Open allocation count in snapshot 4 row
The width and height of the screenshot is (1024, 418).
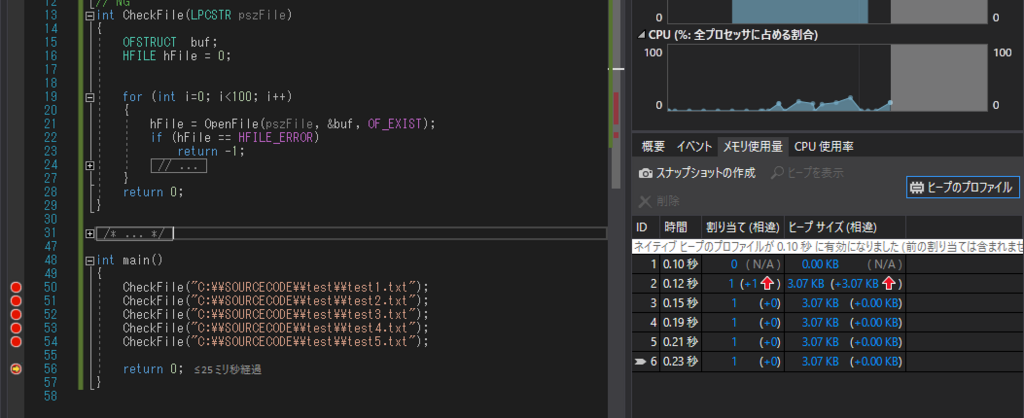pos(734,322)
